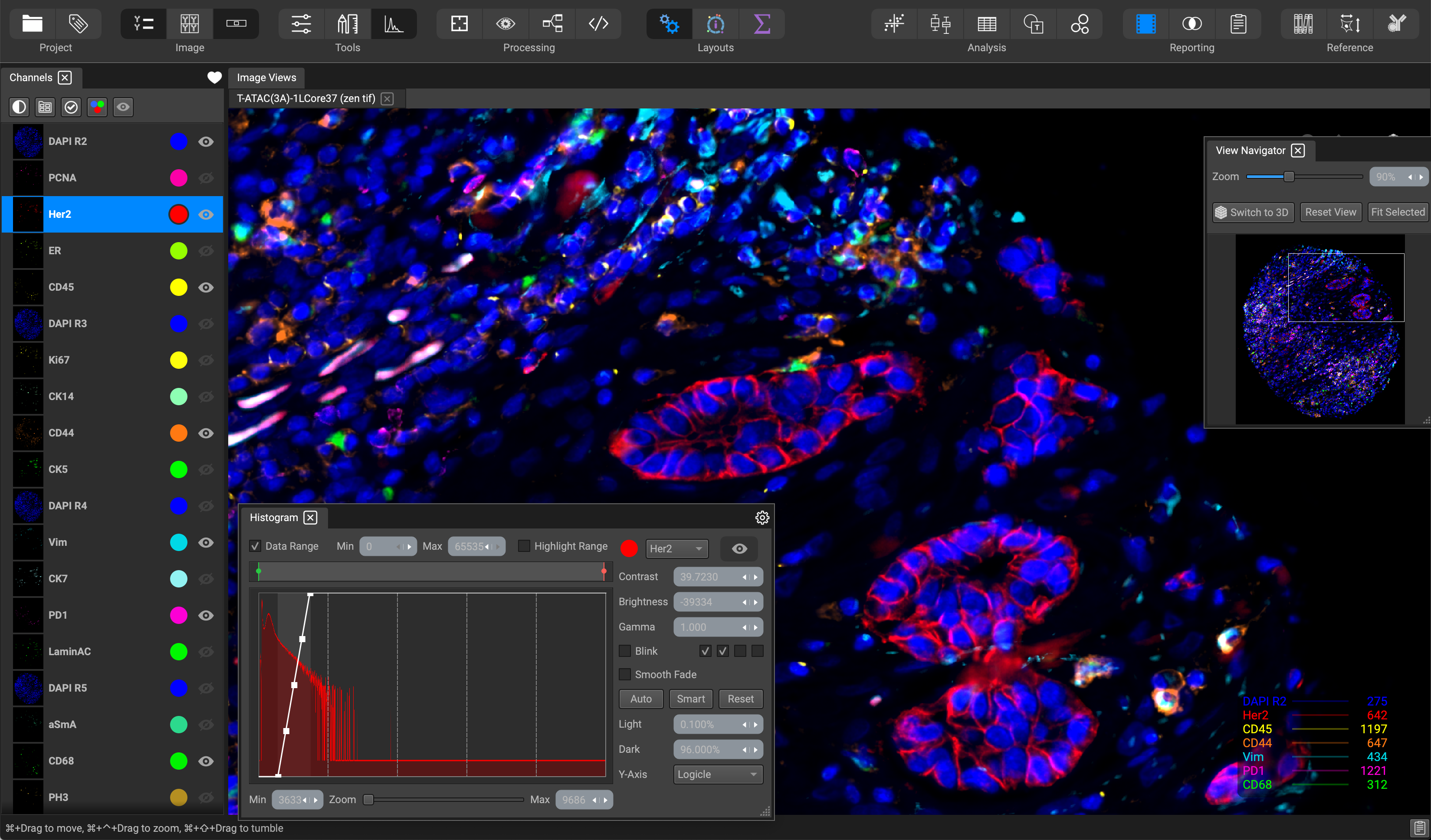Open the Y-Axis Logicle dropdown
This screenshot has height=840, width=1431.
click(x=718, y=774)
